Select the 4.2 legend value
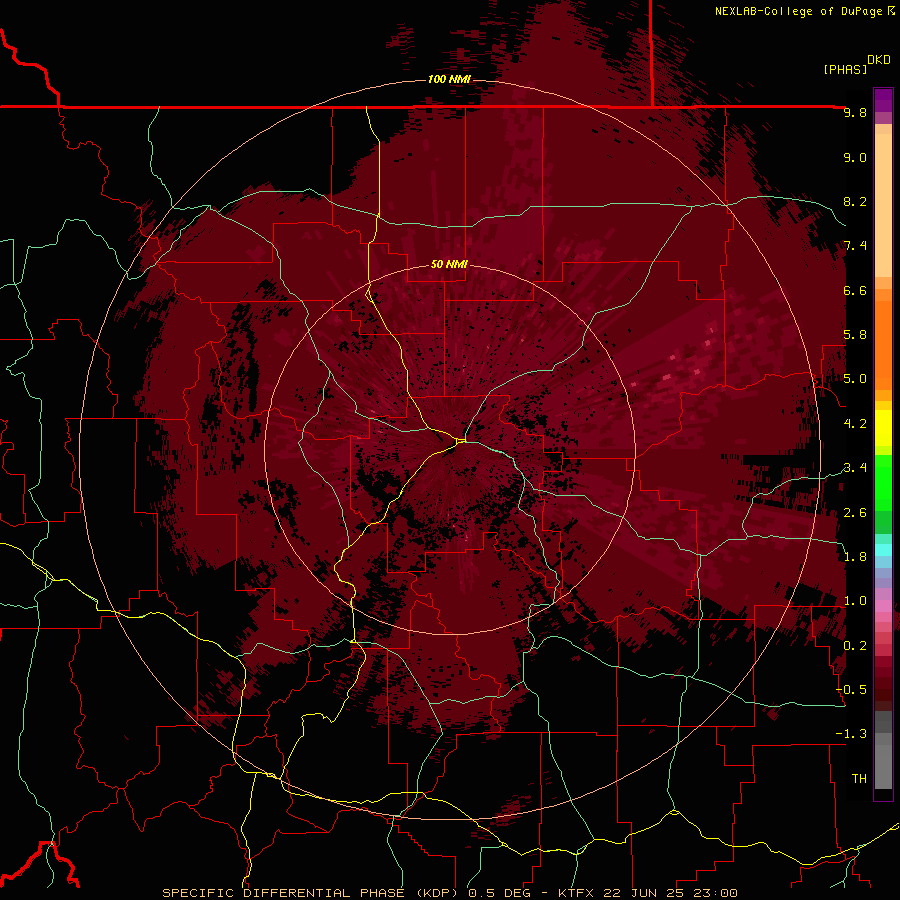 [x=855, y=424]
